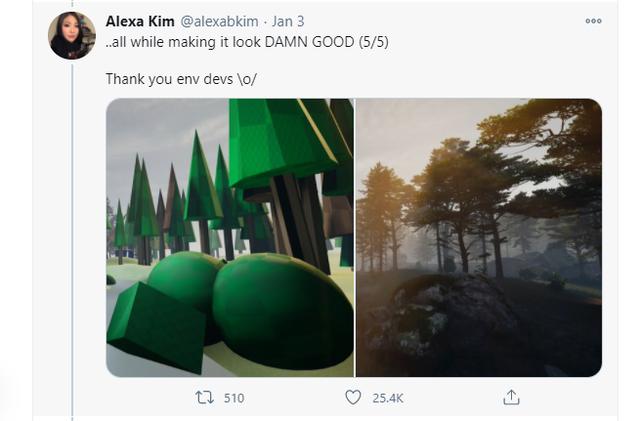
Task: Open Alexa Kim's profile via display name
Action: (x=140, y=21)
